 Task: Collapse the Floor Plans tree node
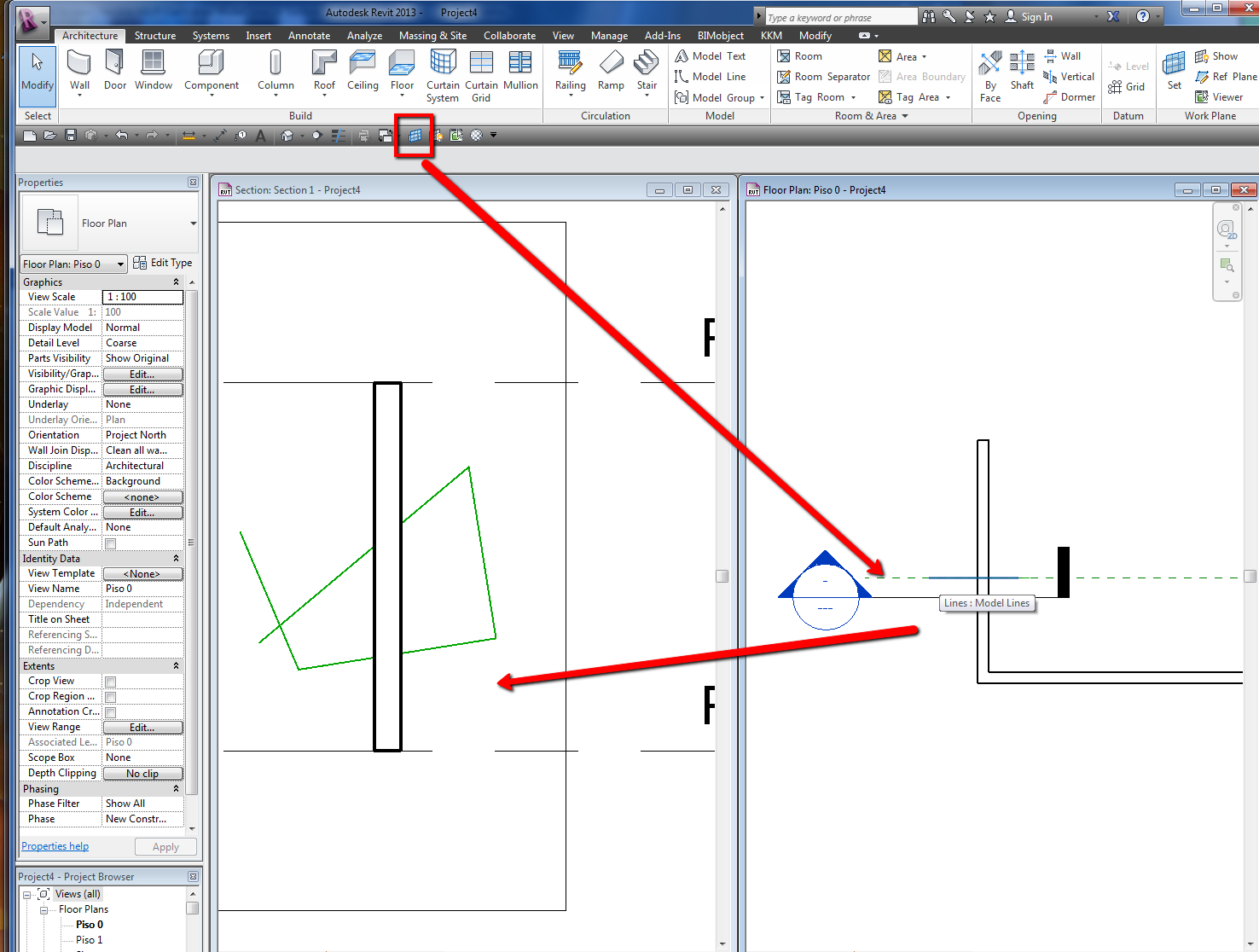coord(44,910)
